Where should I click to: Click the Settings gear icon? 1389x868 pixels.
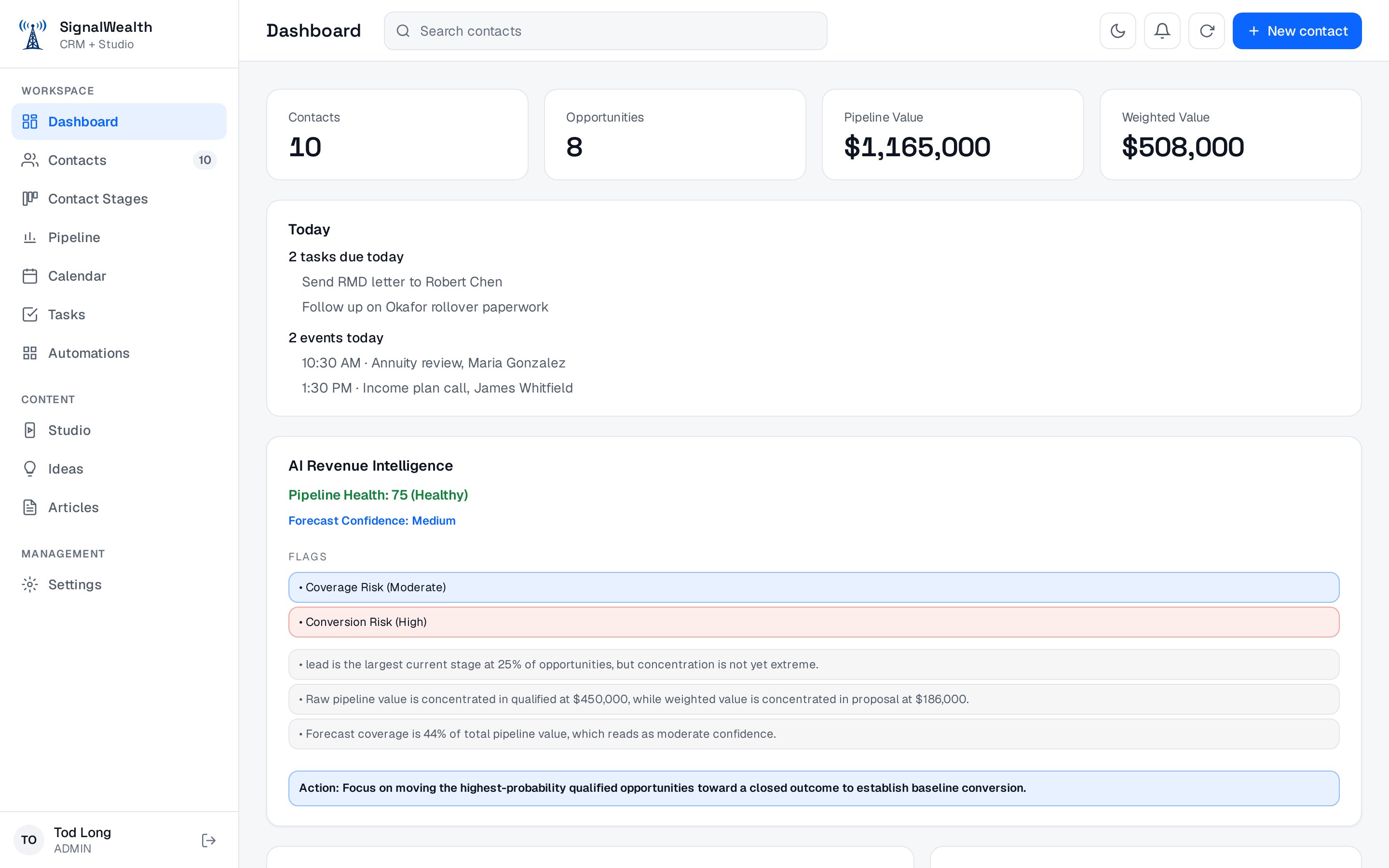click(30, 584)
